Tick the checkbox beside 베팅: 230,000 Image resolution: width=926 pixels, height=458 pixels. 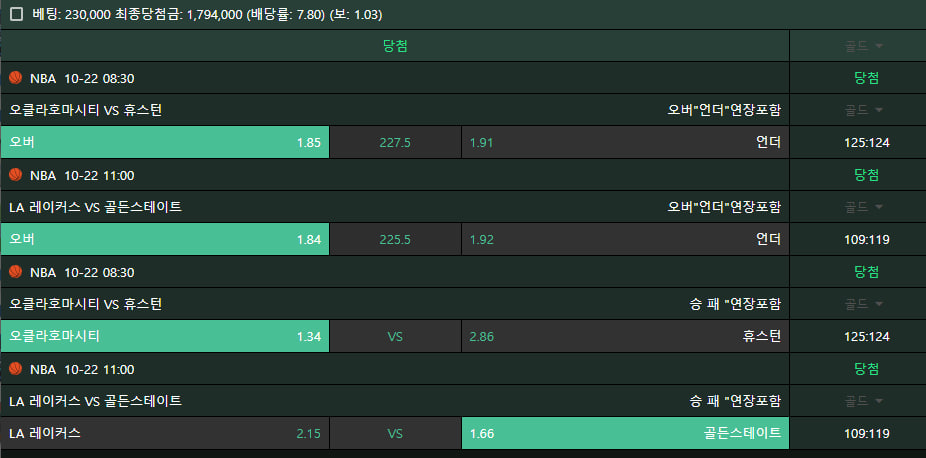[x=16, y=15]
